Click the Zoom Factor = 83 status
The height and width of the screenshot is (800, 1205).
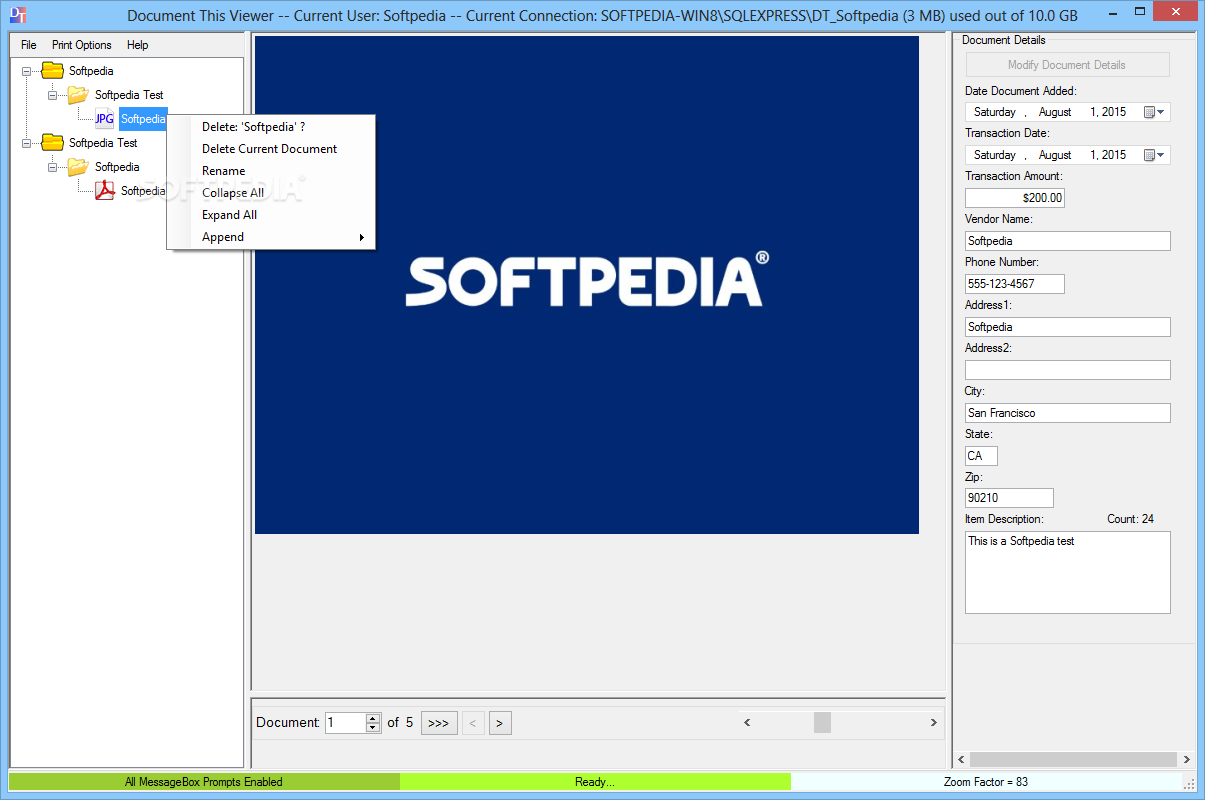pyautogui.click(x=986, y=782)
